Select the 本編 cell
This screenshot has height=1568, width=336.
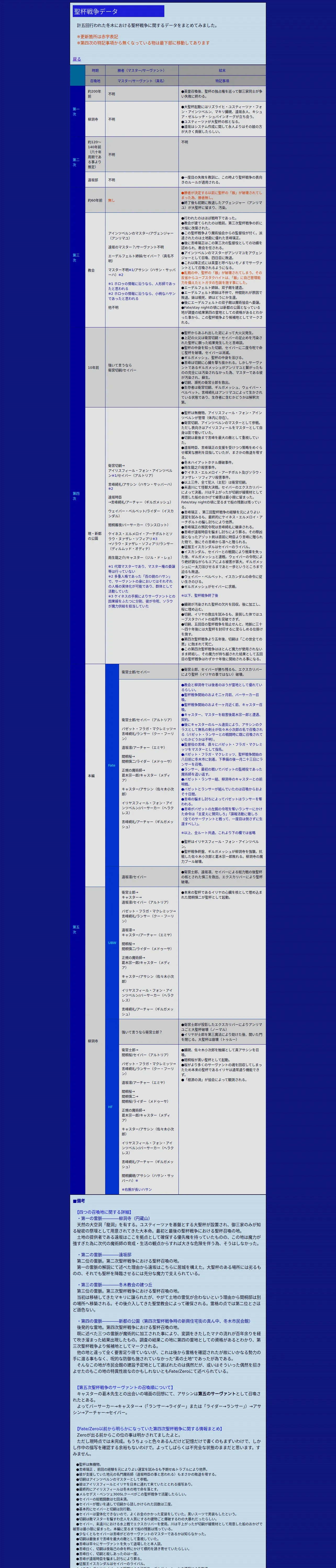(95, 775)
